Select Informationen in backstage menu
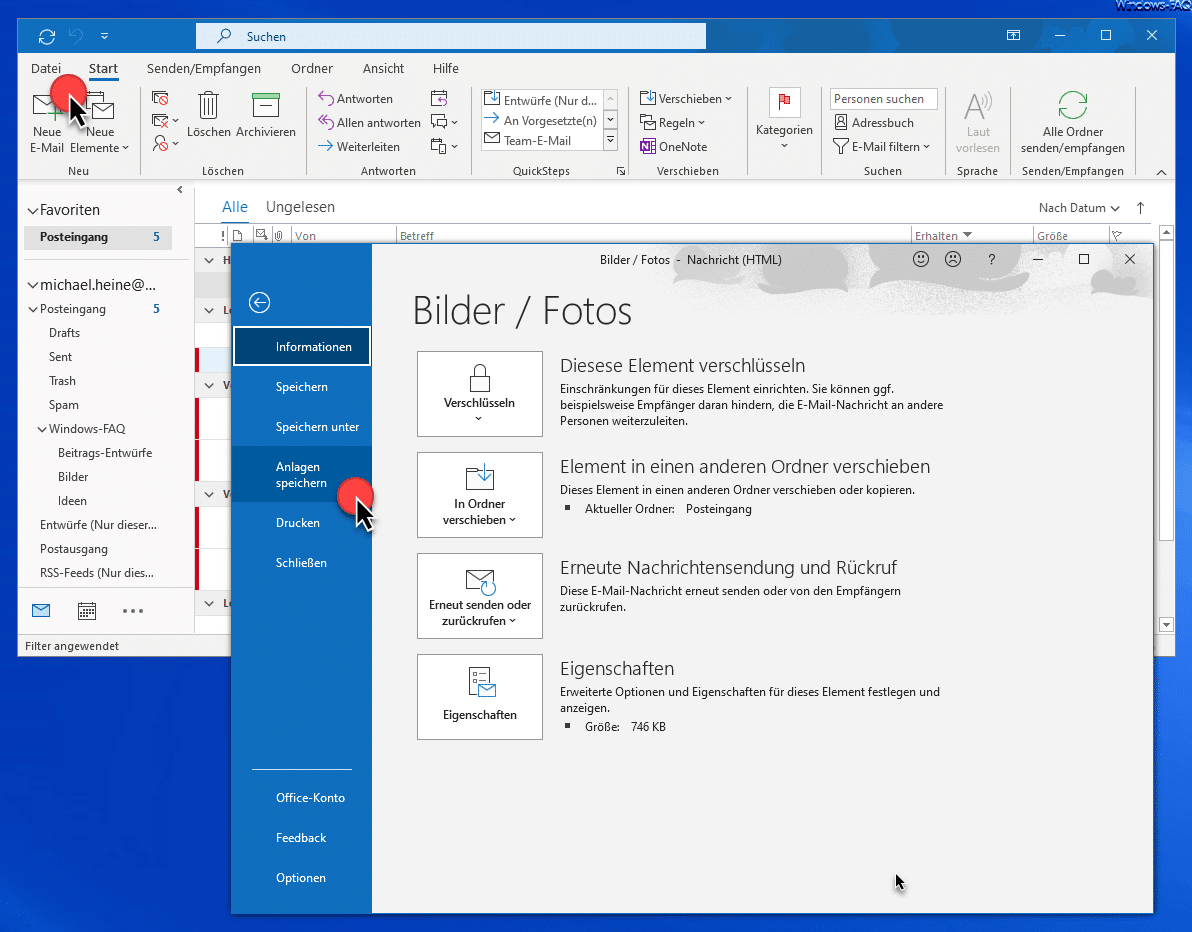 pos(302,347)
